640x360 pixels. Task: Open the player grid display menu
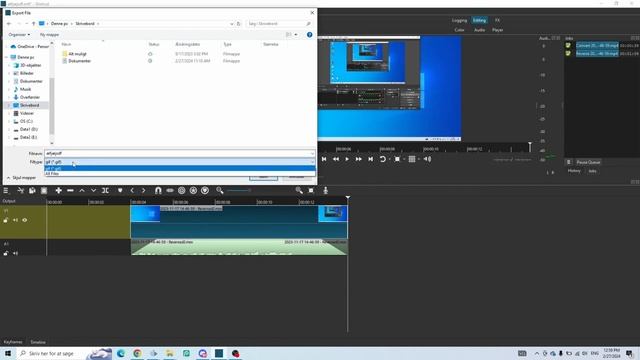[x=412, y=159]
